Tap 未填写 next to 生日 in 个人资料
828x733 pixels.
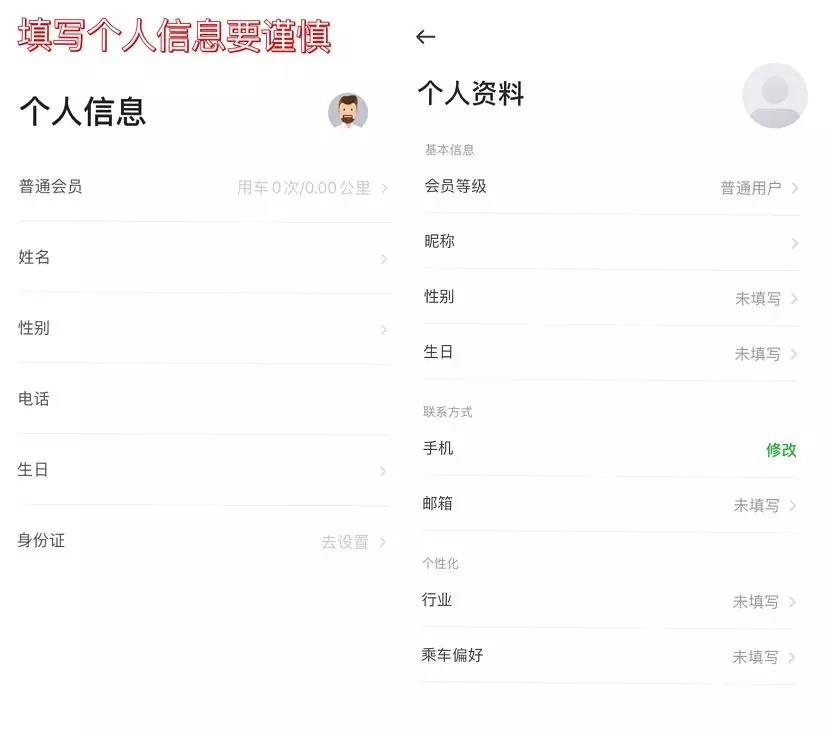point(757,354)
